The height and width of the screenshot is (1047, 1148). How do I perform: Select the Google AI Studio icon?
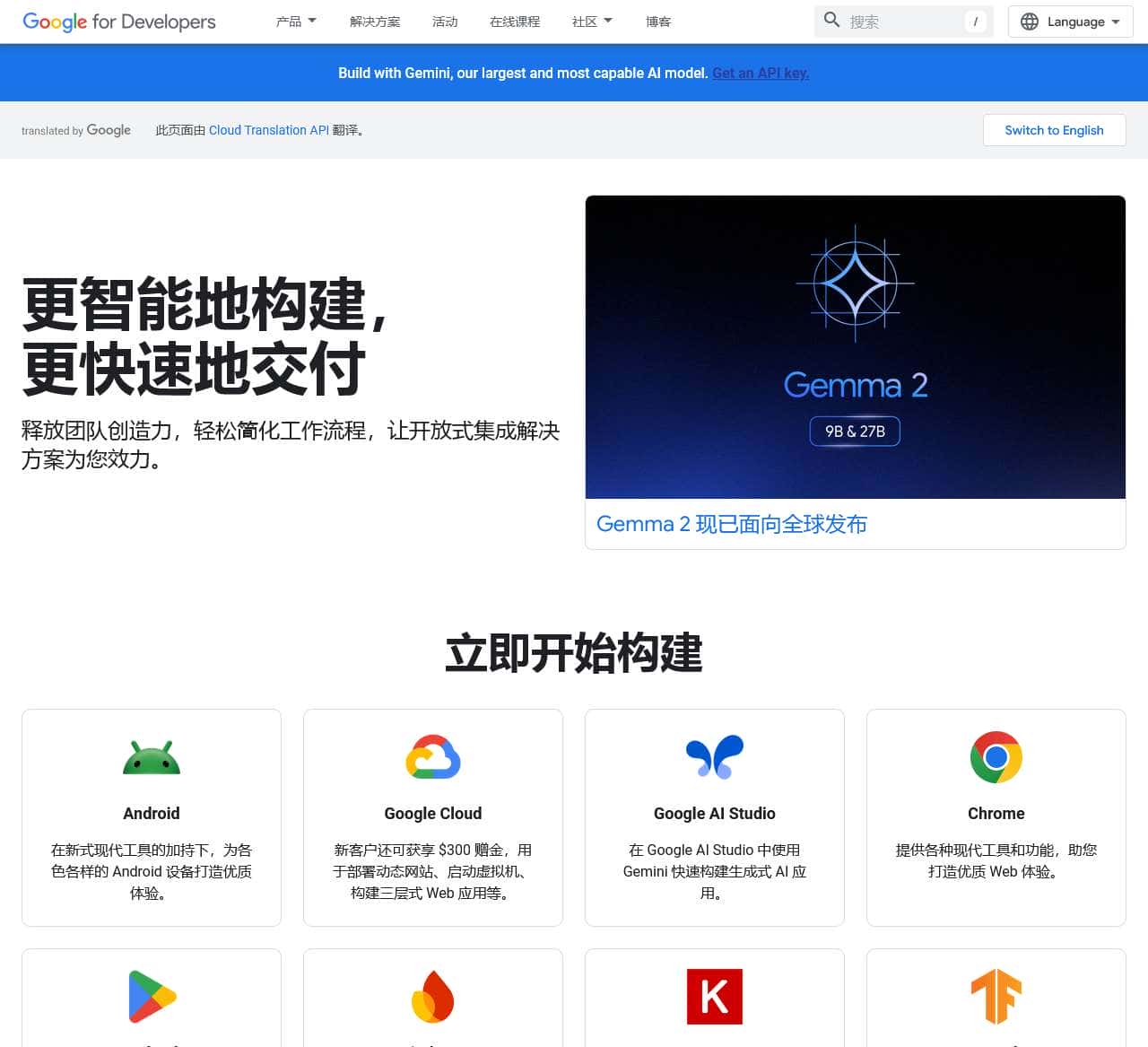tap(714, 756)
